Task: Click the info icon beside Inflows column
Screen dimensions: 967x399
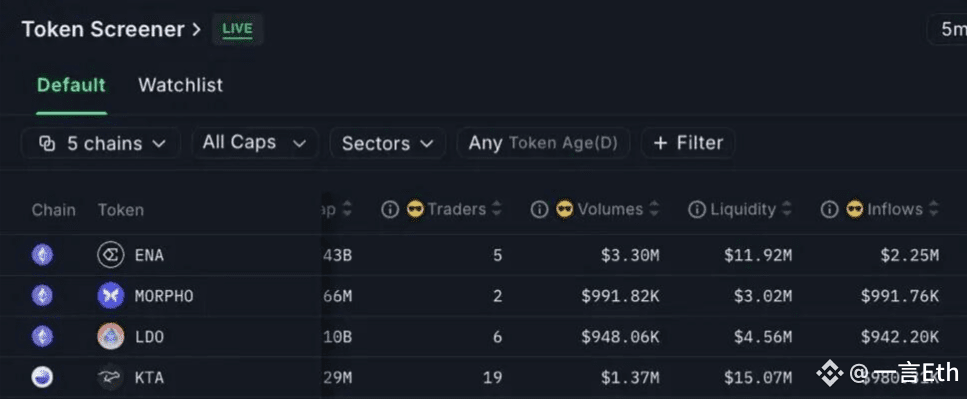Action: [x=829, y=210]
